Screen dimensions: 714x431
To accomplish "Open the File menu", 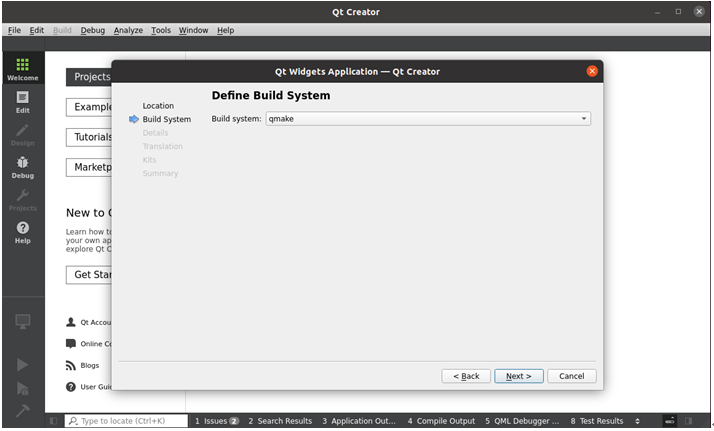I will (x=15, y=30).
